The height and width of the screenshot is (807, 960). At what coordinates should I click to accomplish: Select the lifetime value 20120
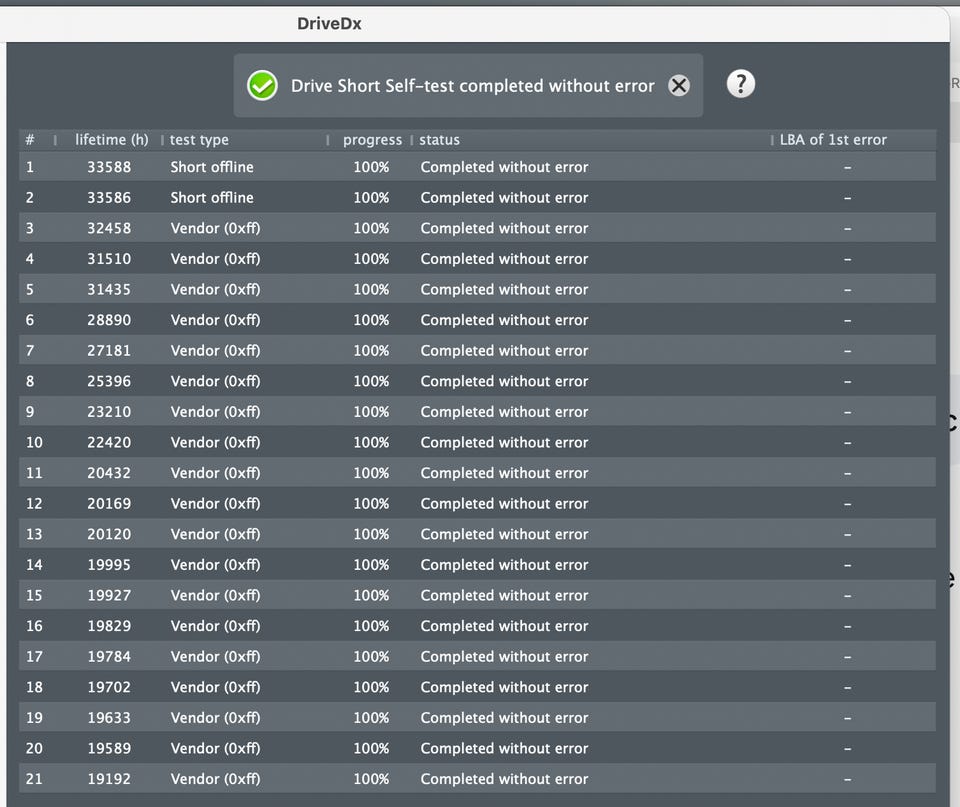pyautogui.click(x=109, y=535)
